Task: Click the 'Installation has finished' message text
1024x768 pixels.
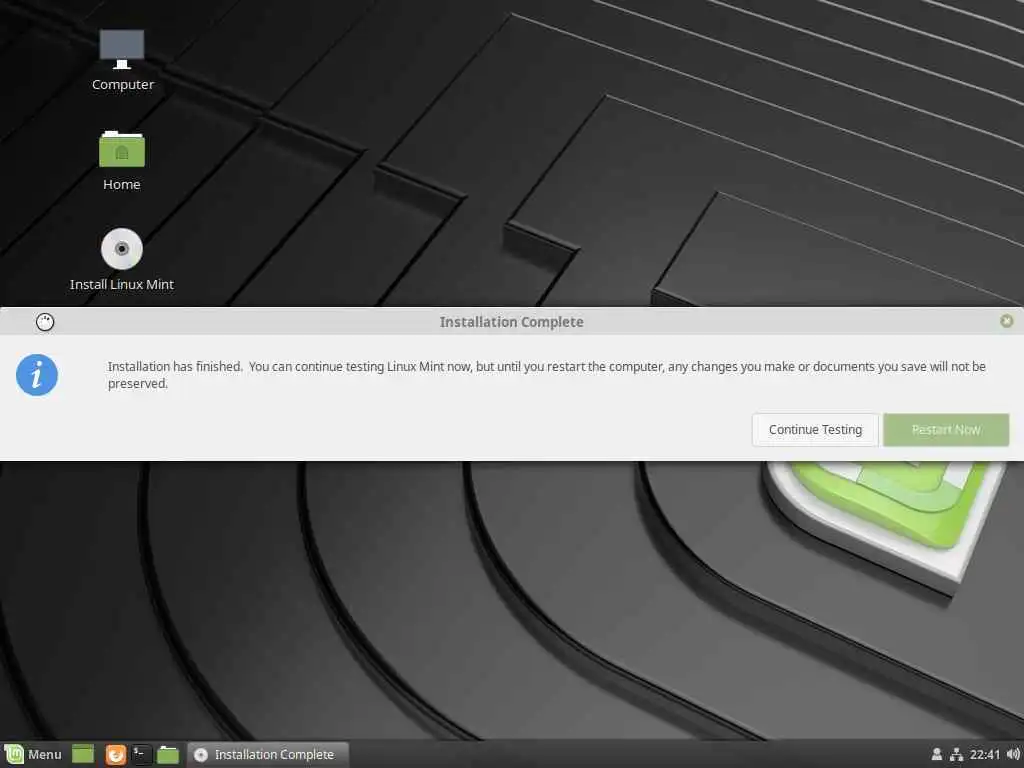Action: point(547,375)
